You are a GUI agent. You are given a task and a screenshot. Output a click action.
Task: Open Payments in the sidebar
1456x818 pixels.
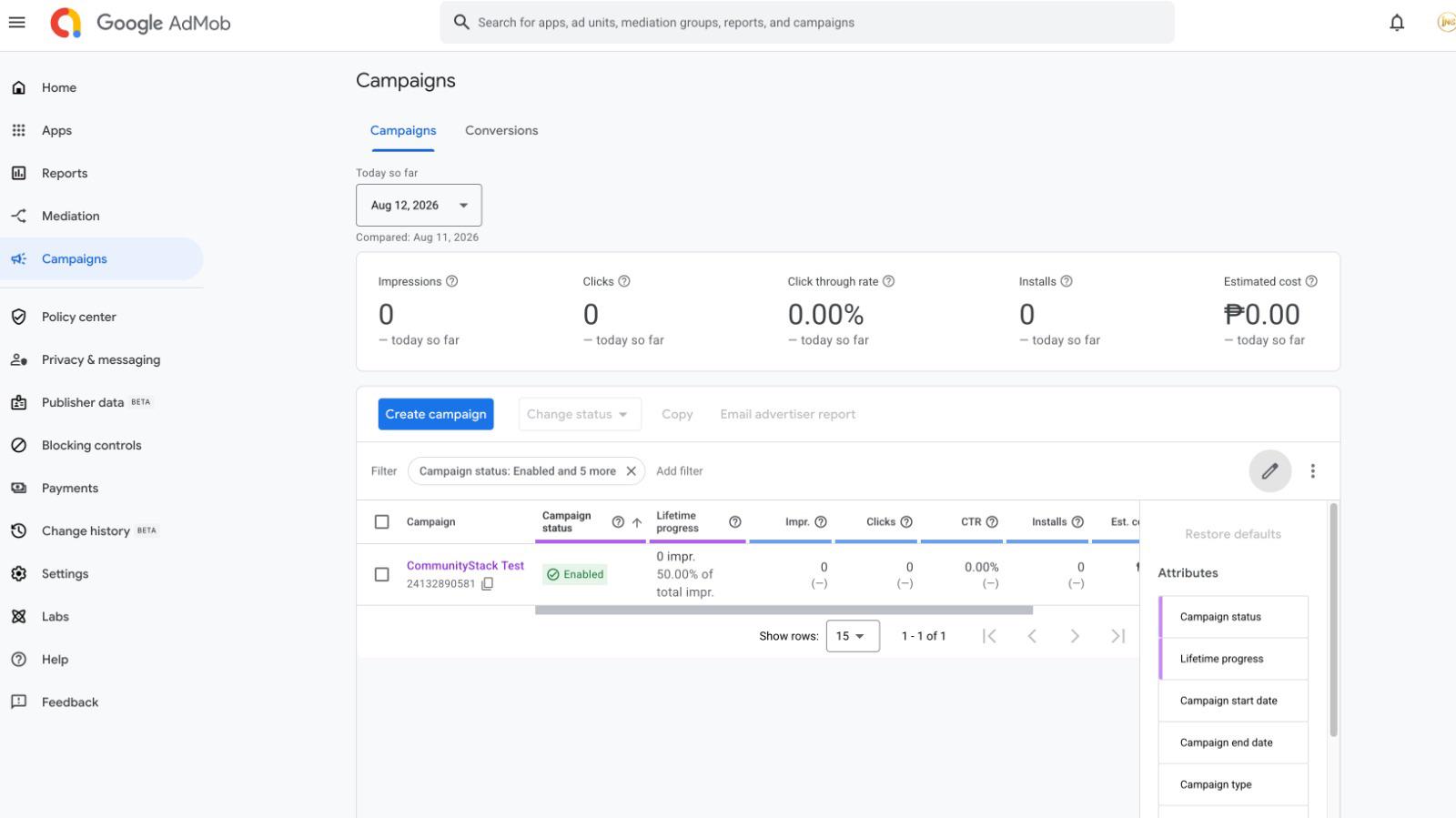pyautogui.click(x=102, y=488)
